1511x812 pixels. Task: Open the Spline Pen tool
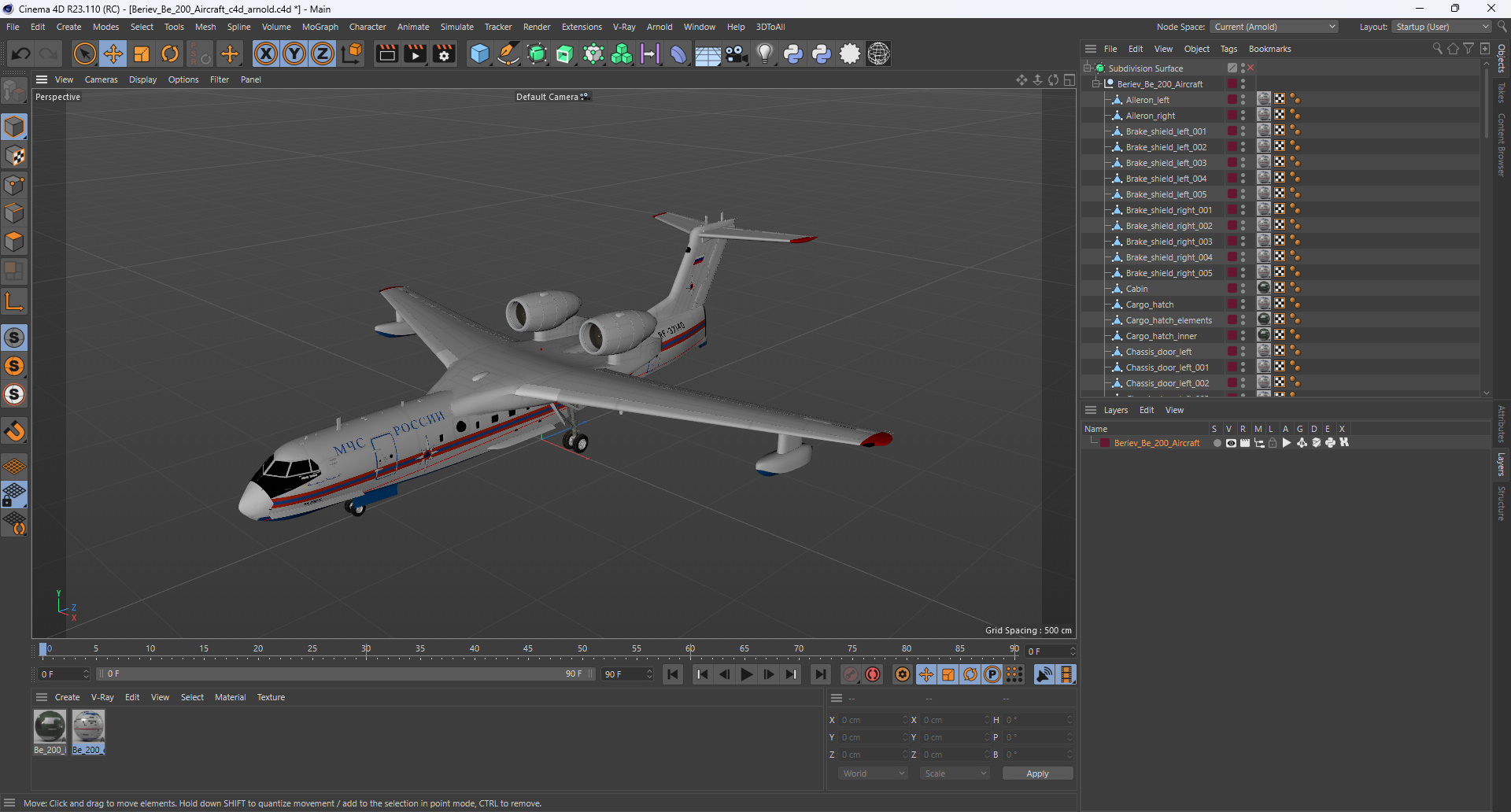508,54
